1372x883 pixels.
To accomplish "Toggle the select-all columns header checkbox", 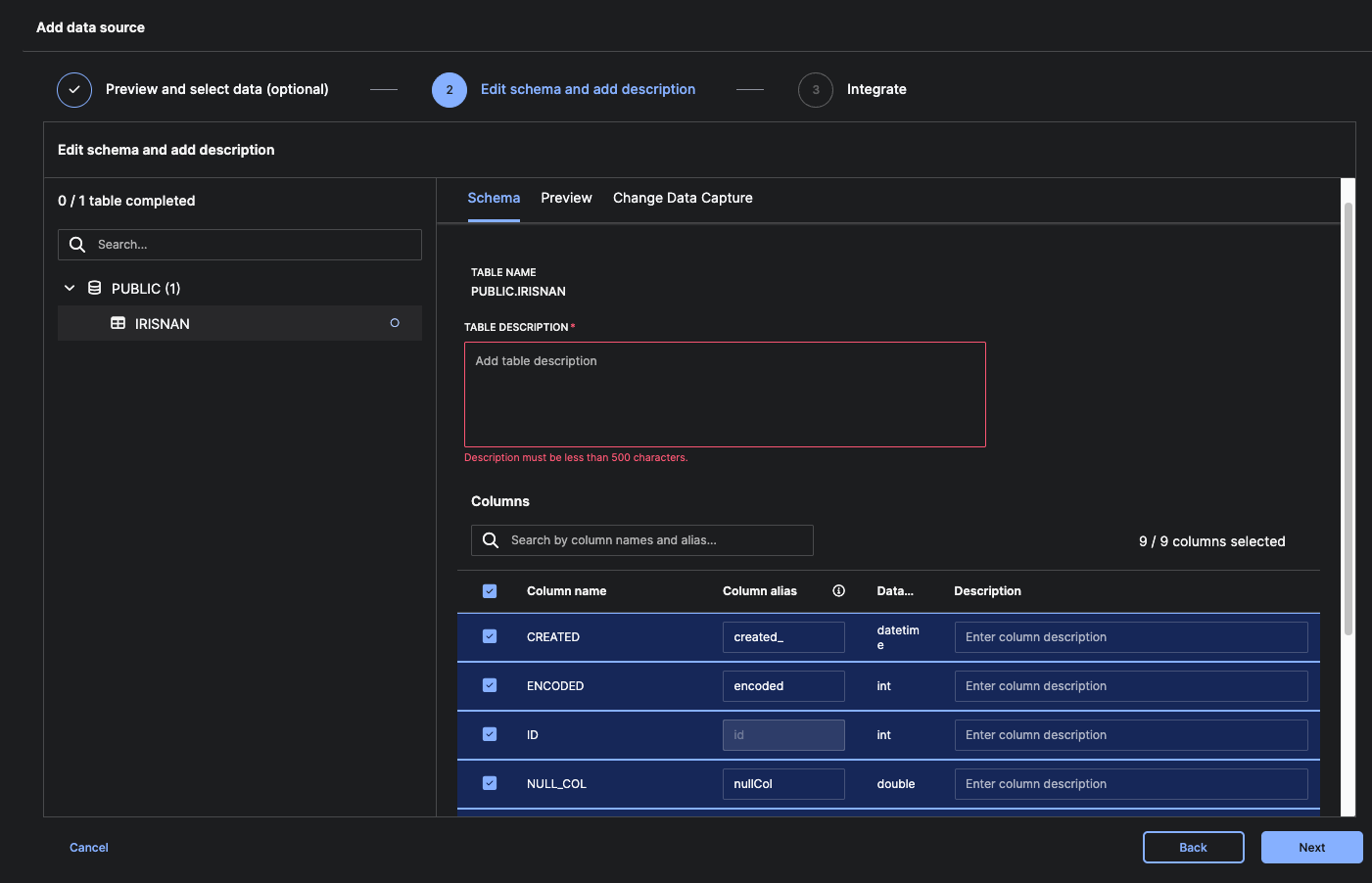I will point(490,591).
